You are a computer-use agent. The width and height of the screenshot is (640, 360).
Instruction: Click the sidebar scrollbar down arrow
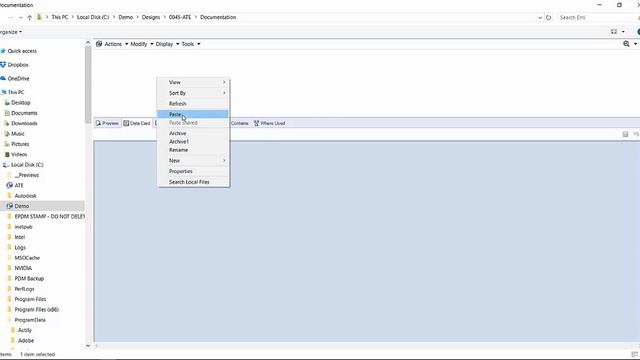[x=88, y=346]
